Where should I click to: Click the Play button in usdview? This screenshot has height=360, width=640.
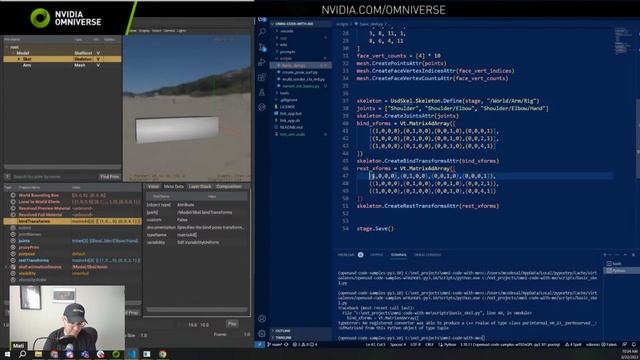[232, 324]
